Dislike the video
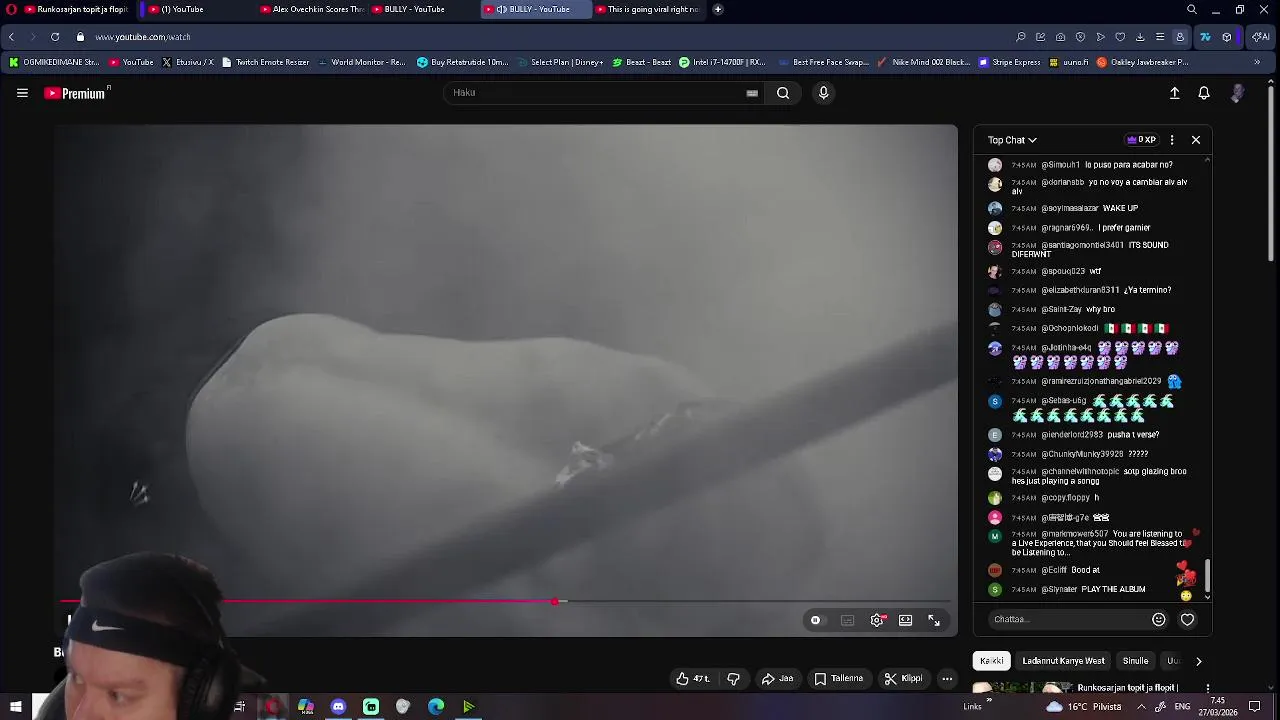This screenshot has height=720, width=1280. pyautogui.click(x=733, y=679)
